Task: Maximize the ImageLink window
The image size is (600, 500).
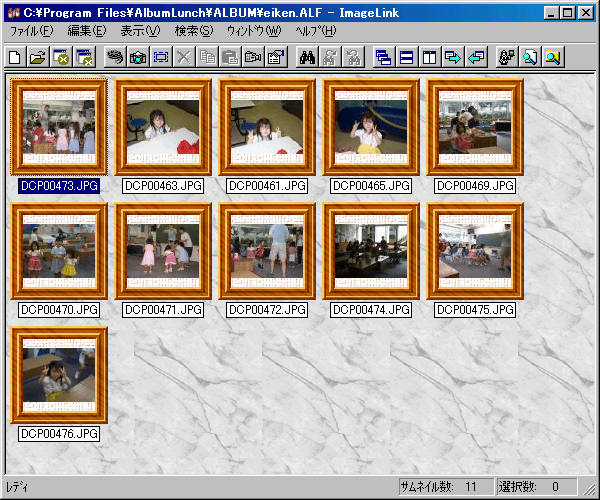Action: [x=567, y=13]
